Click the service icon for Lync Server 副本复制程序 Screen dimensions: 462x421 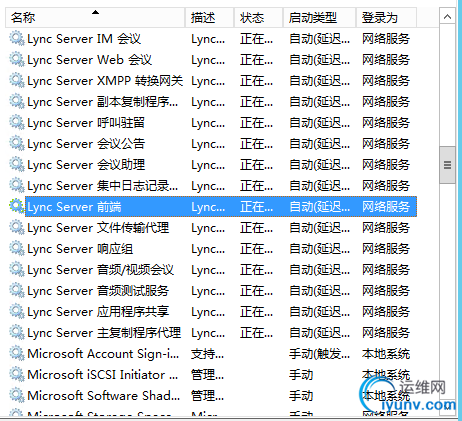(x=17, y=101)
